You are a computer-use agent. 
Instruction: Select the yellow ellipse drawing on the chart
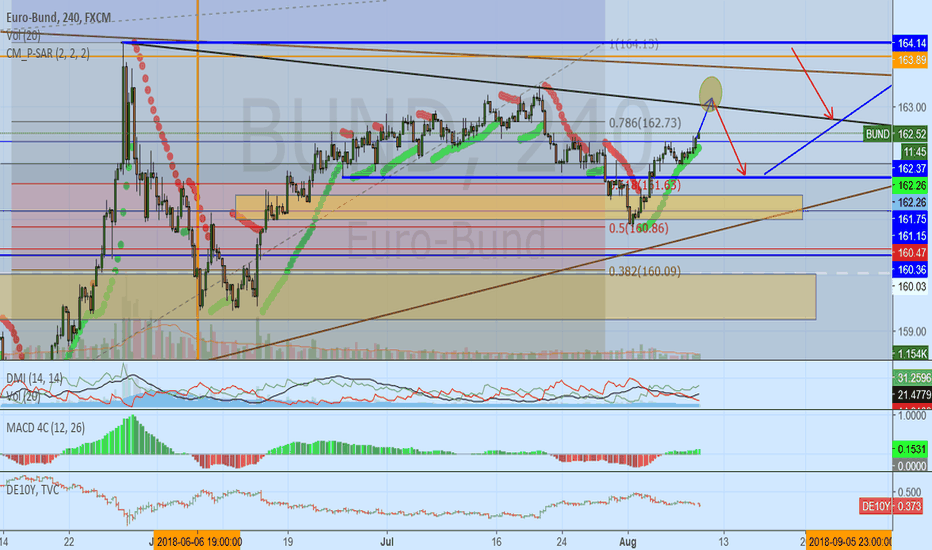tap(710, 93)
